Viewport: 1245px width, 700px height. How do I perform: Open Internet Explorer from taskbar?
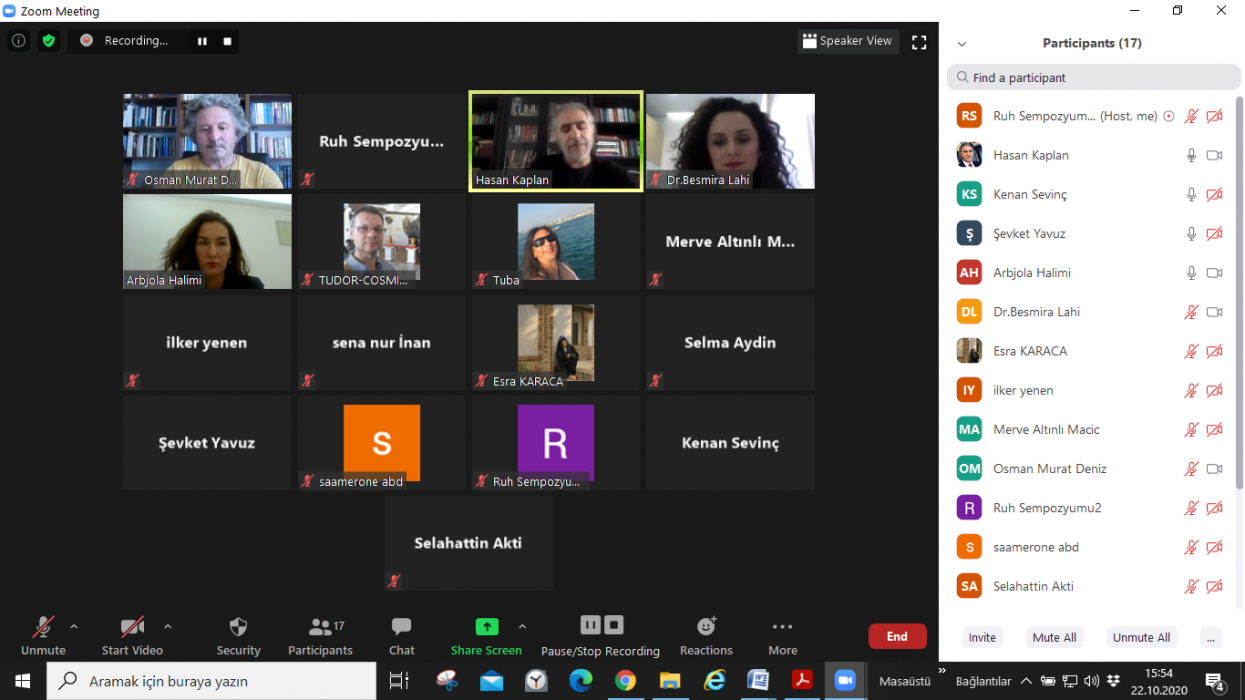pyautogui.click(x=714, y=681)
